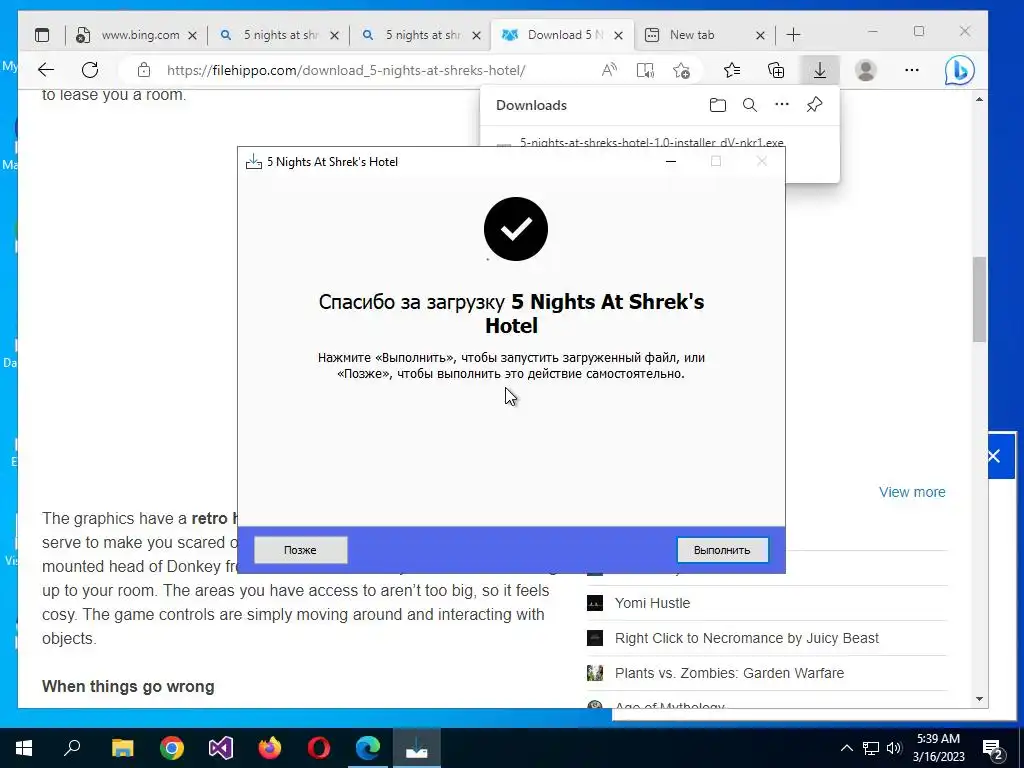Open more options in Downloads panel
The height and width of the screenshot is (768, 1024).
[782, 104]
